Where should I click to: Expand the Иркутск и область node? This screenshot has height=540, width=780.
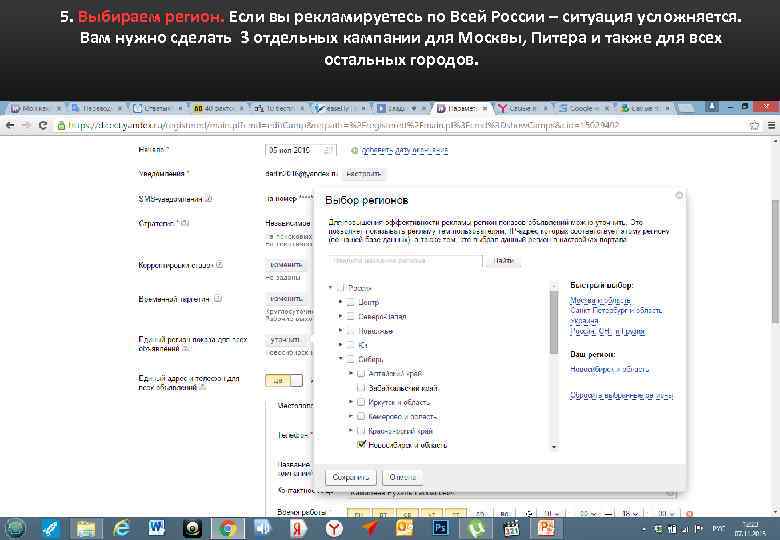351,401
